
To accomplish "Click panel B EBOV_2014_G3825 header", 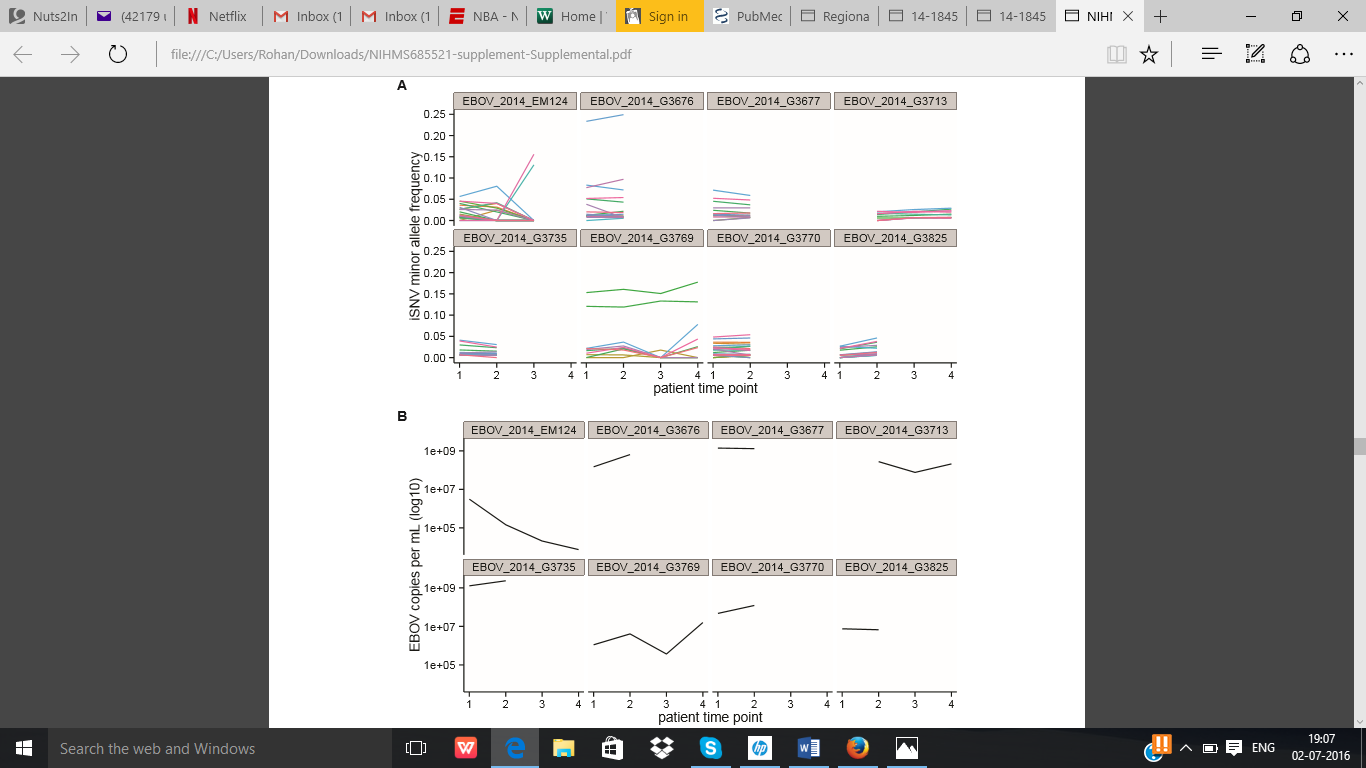I will tap(896, 567).
